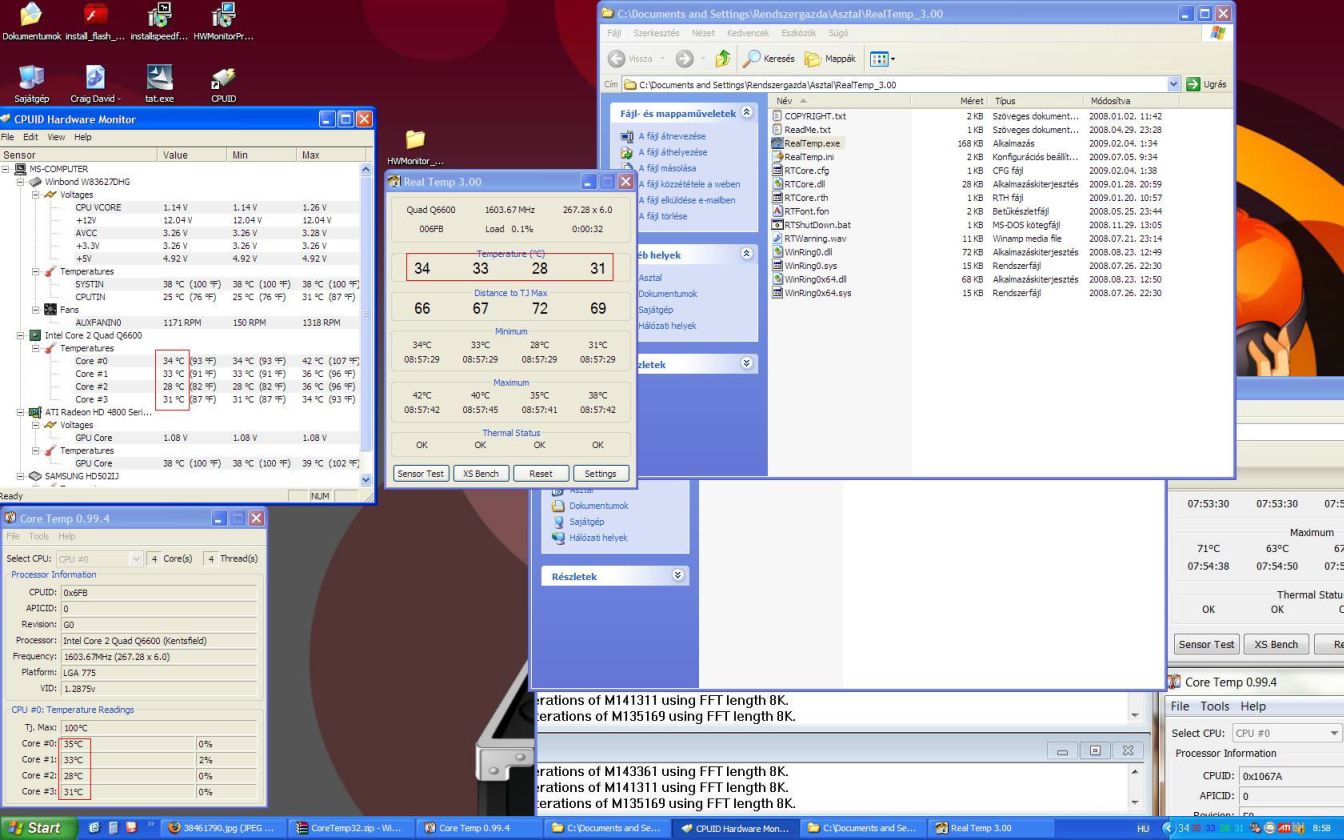Open Edit menu in CPUID Hardware Monitor
The image size is (1344, 840).
[x=31, y=137]
